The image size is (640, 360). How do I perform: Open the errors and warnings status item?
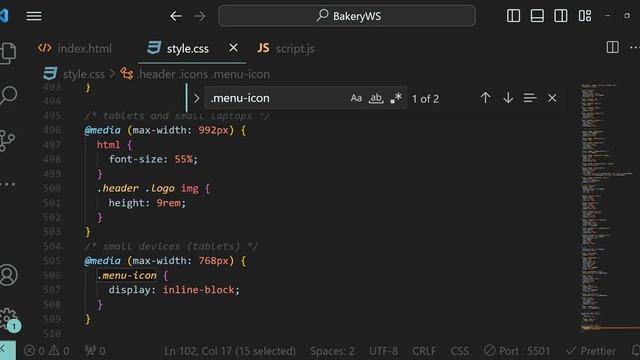click(47, 351)
